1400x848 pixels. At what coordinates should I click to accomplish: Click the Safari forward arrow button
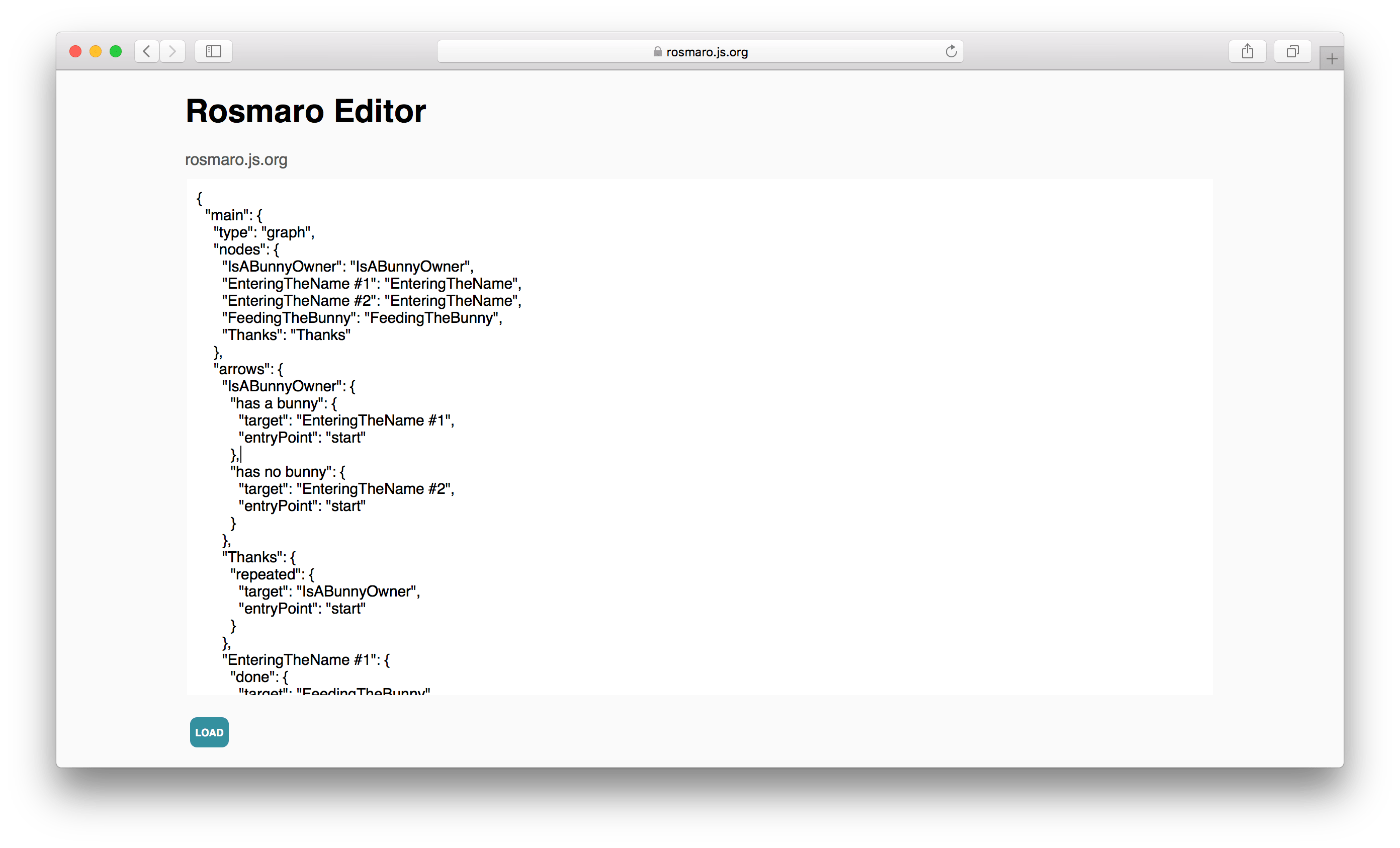click(172, 52)
